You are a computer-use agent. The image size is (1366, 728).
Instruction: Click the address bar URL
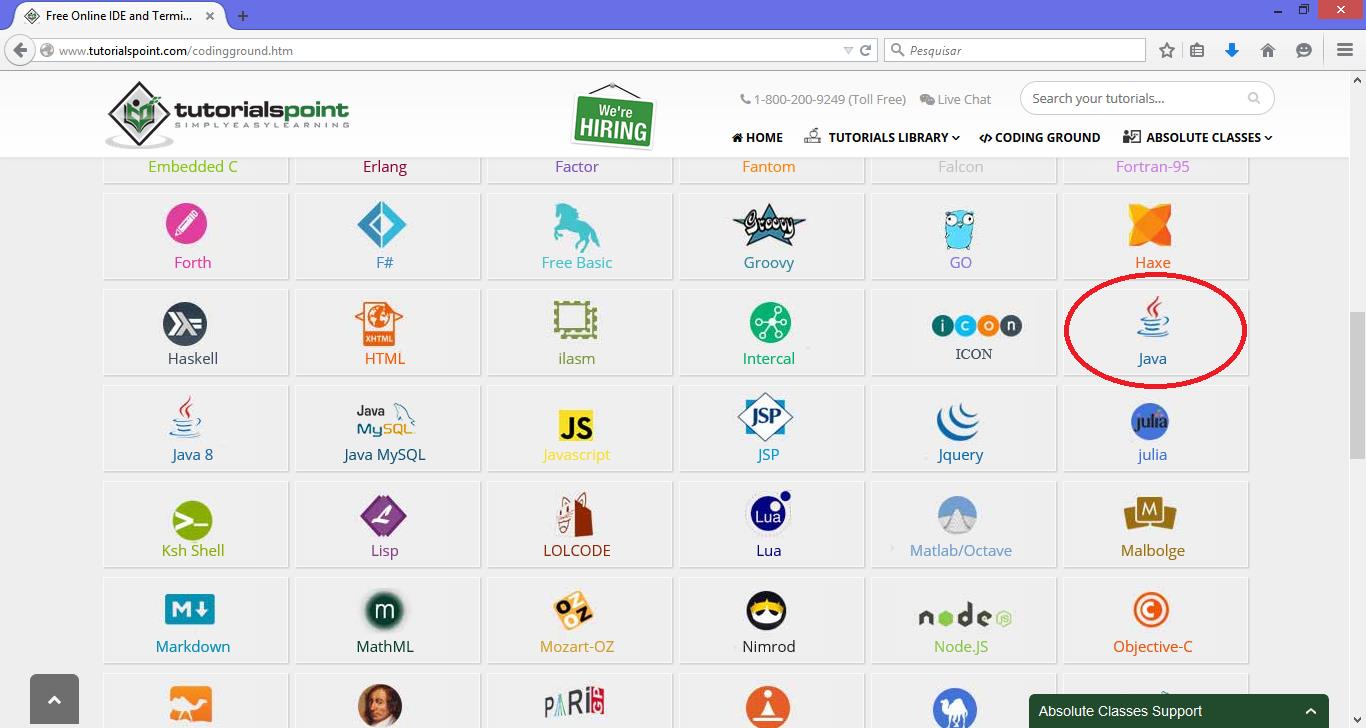[x=176, y=50]
